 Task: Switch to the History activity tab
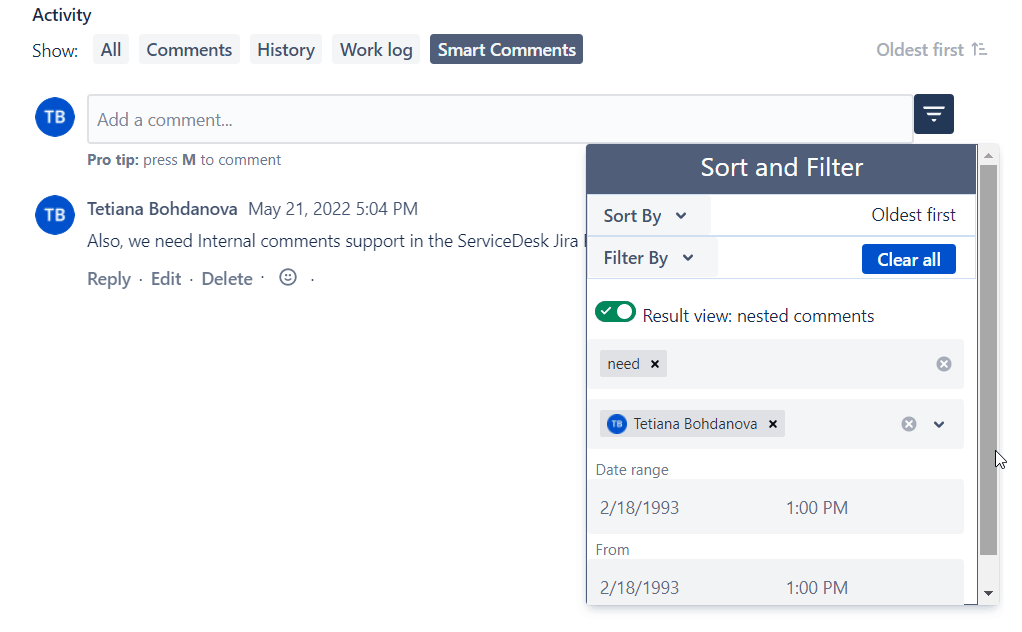285,50
